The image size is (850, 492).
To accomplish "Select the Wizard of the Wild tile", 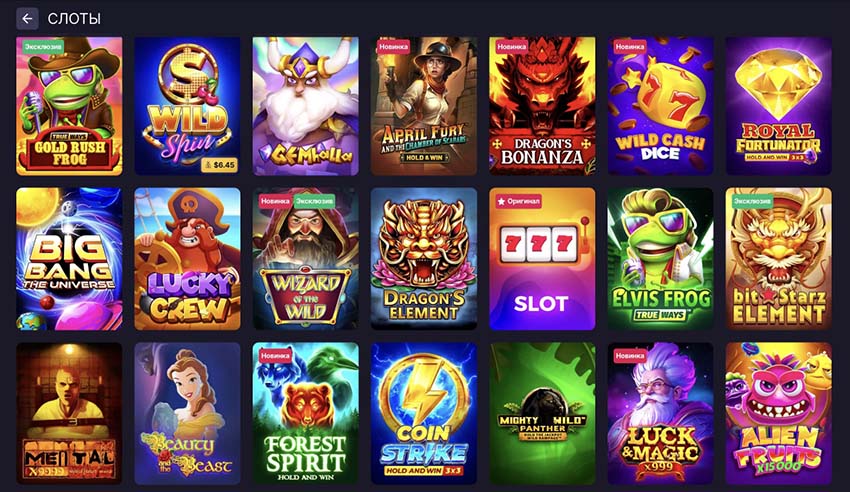I will [306, 259].
